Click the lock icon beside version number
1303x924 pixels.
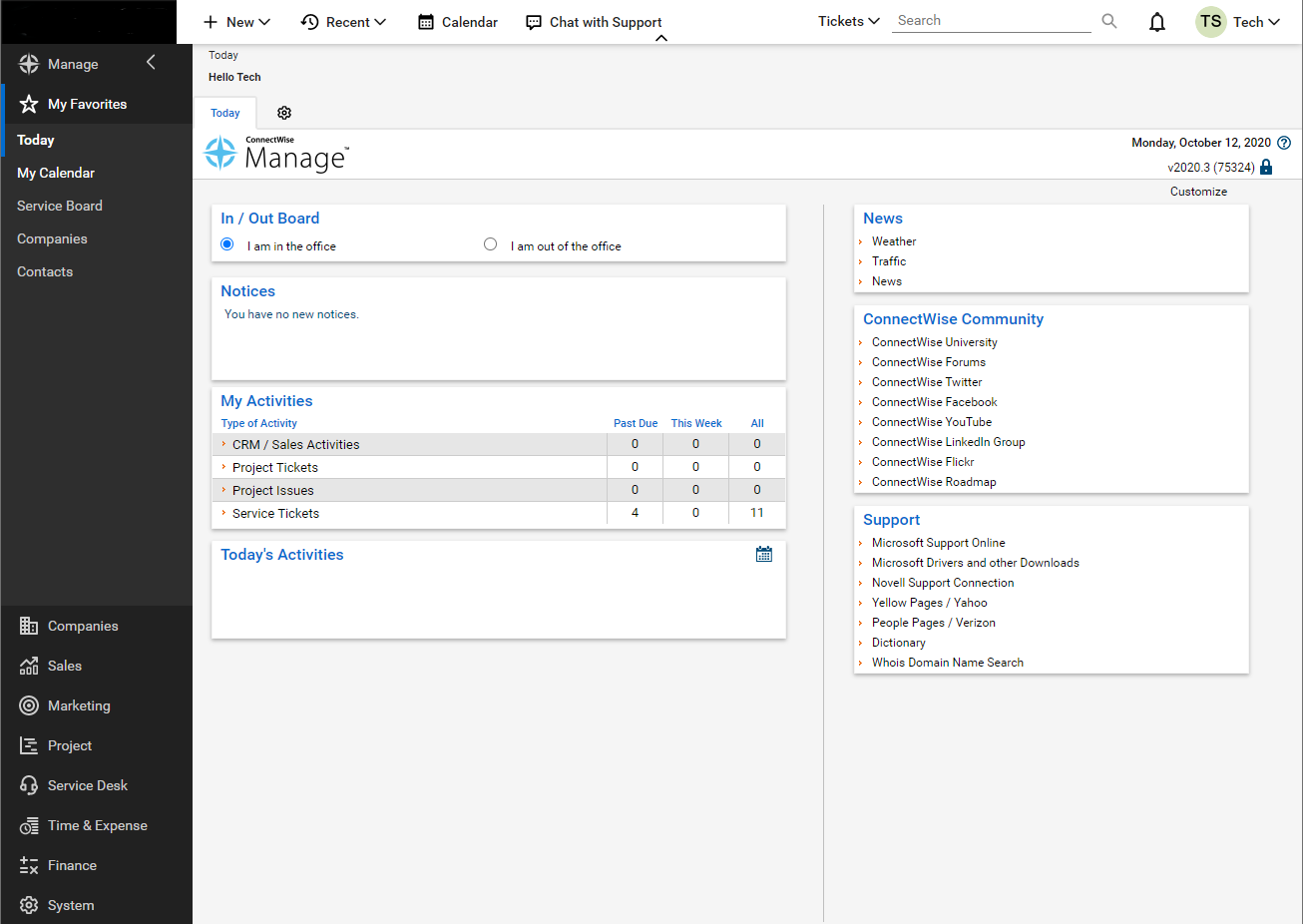1266,167
